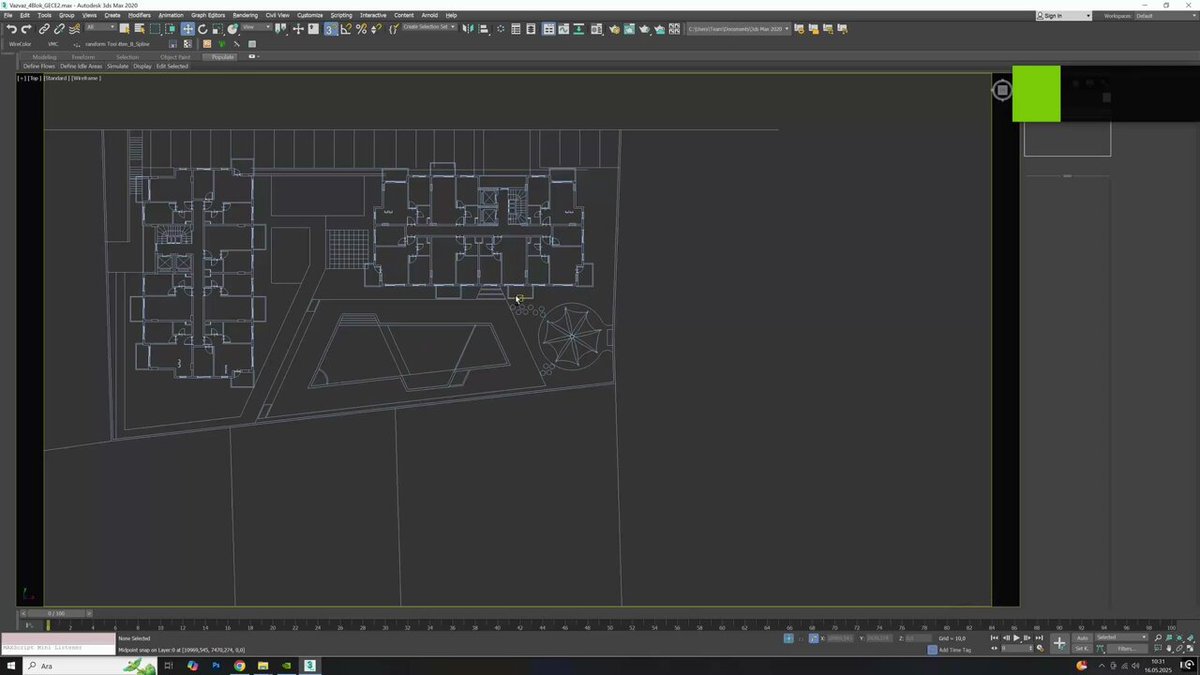Toggle Auto Key mode

[1082, 637]
